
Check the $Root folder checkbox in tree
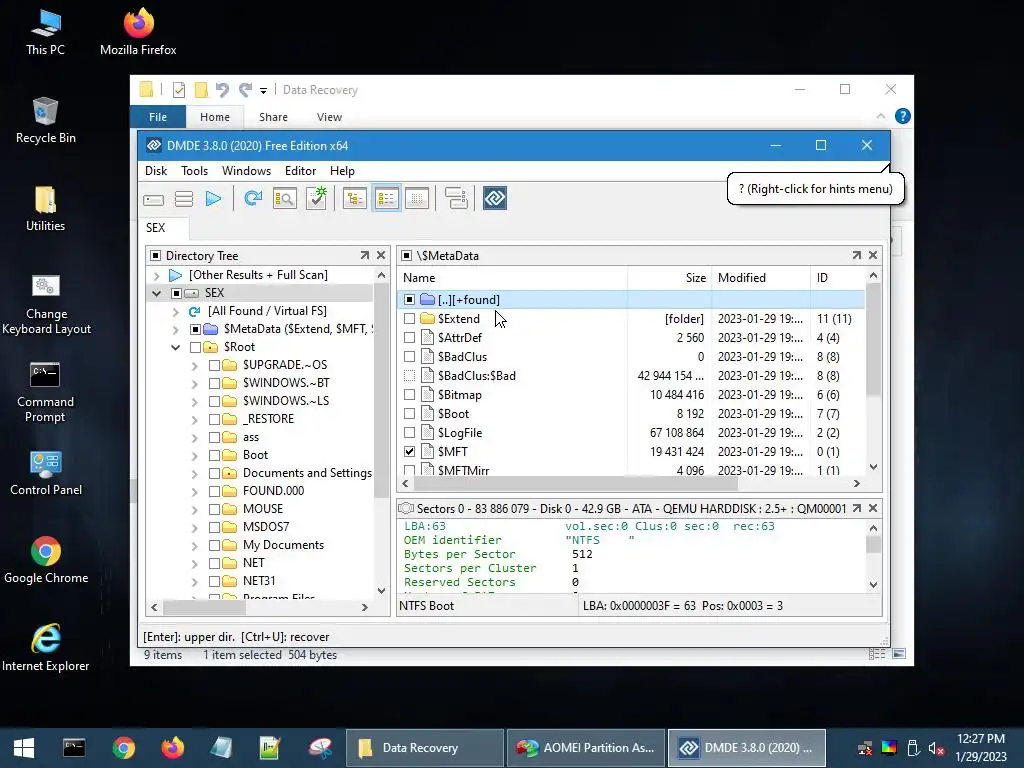(195, 347)
